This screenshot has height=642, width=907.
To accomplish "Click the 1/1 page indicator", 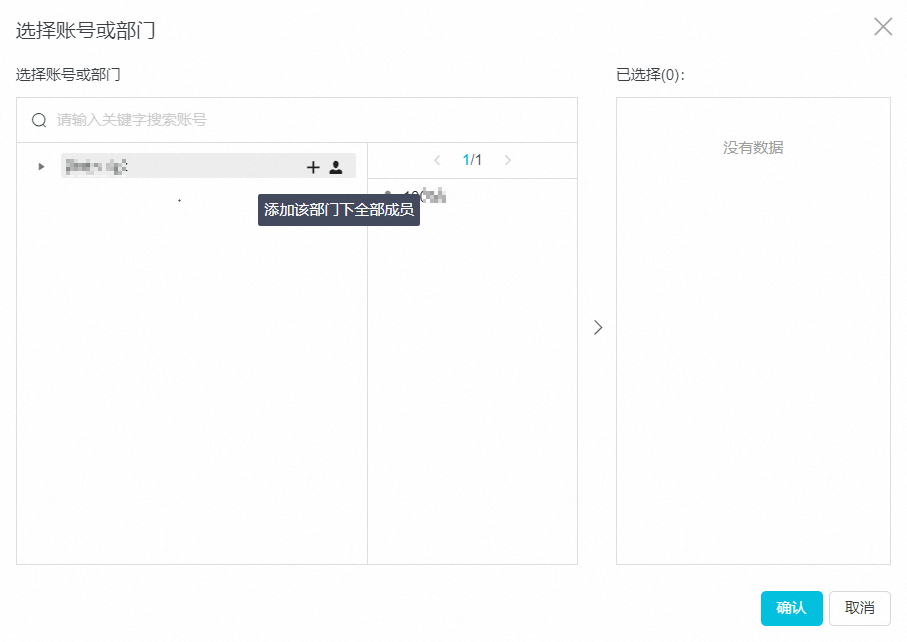I will click(472, 160).
